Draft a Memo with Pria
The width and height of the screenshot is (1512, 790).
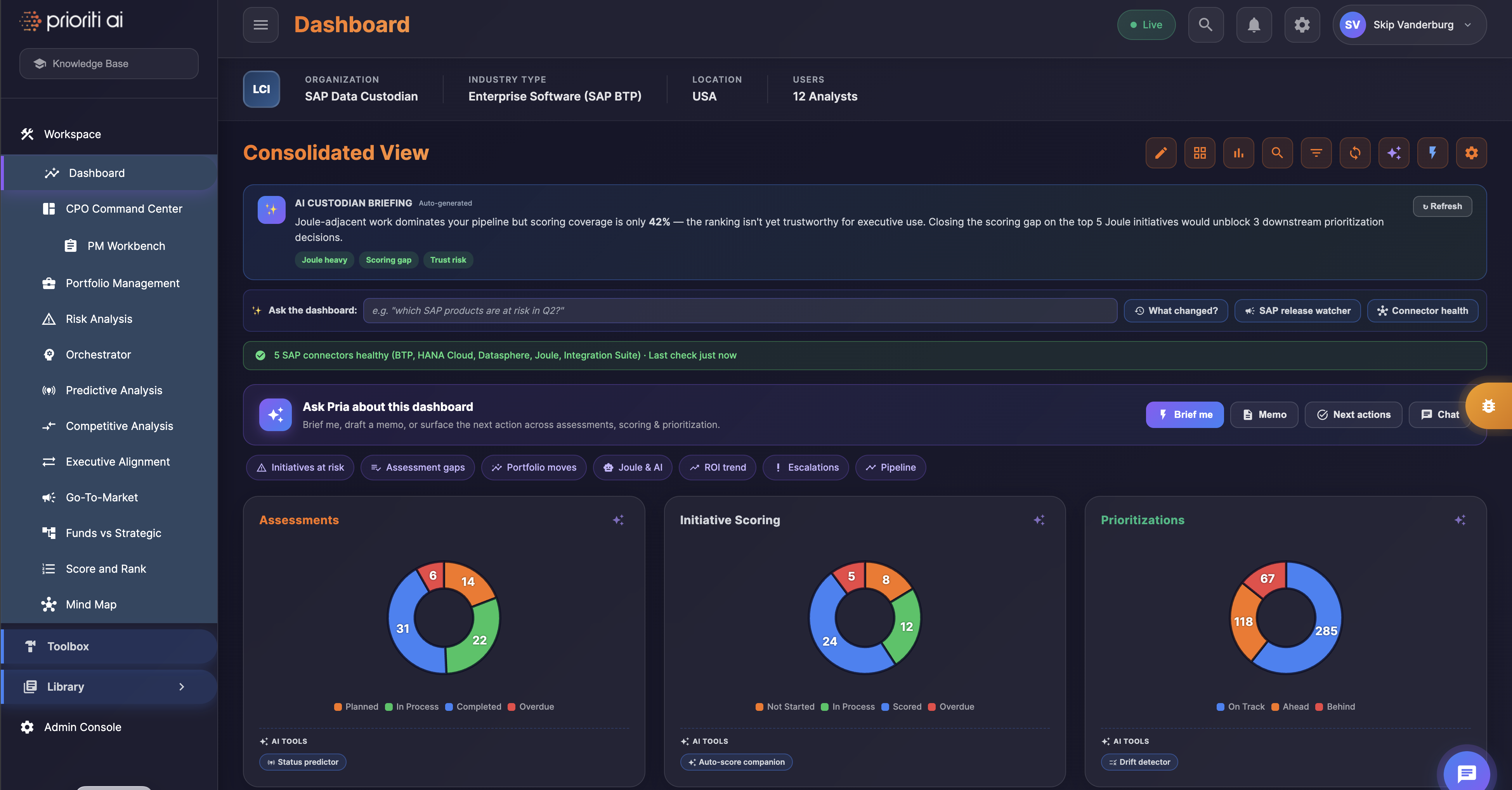1264,415
